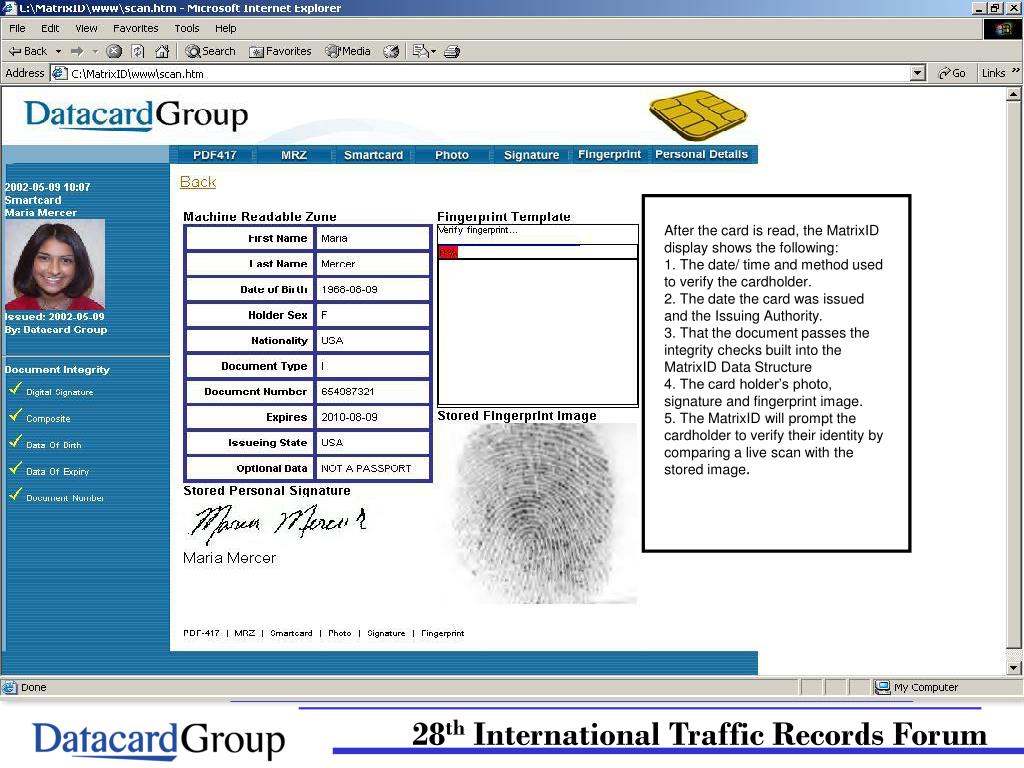Click "Digital Signature" under Document Integrity

(x=59, y=392)
